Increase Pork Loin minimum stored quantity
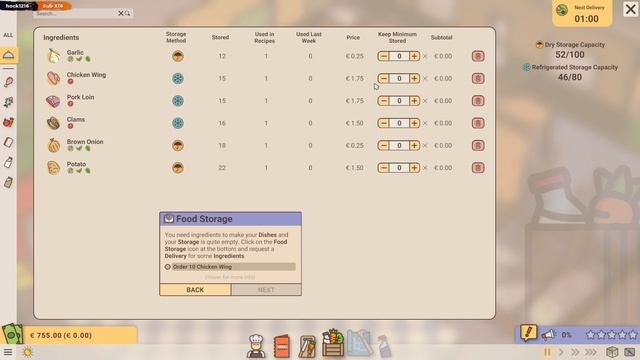Screen dimensions: 640x360 click(x=414, y=101)
